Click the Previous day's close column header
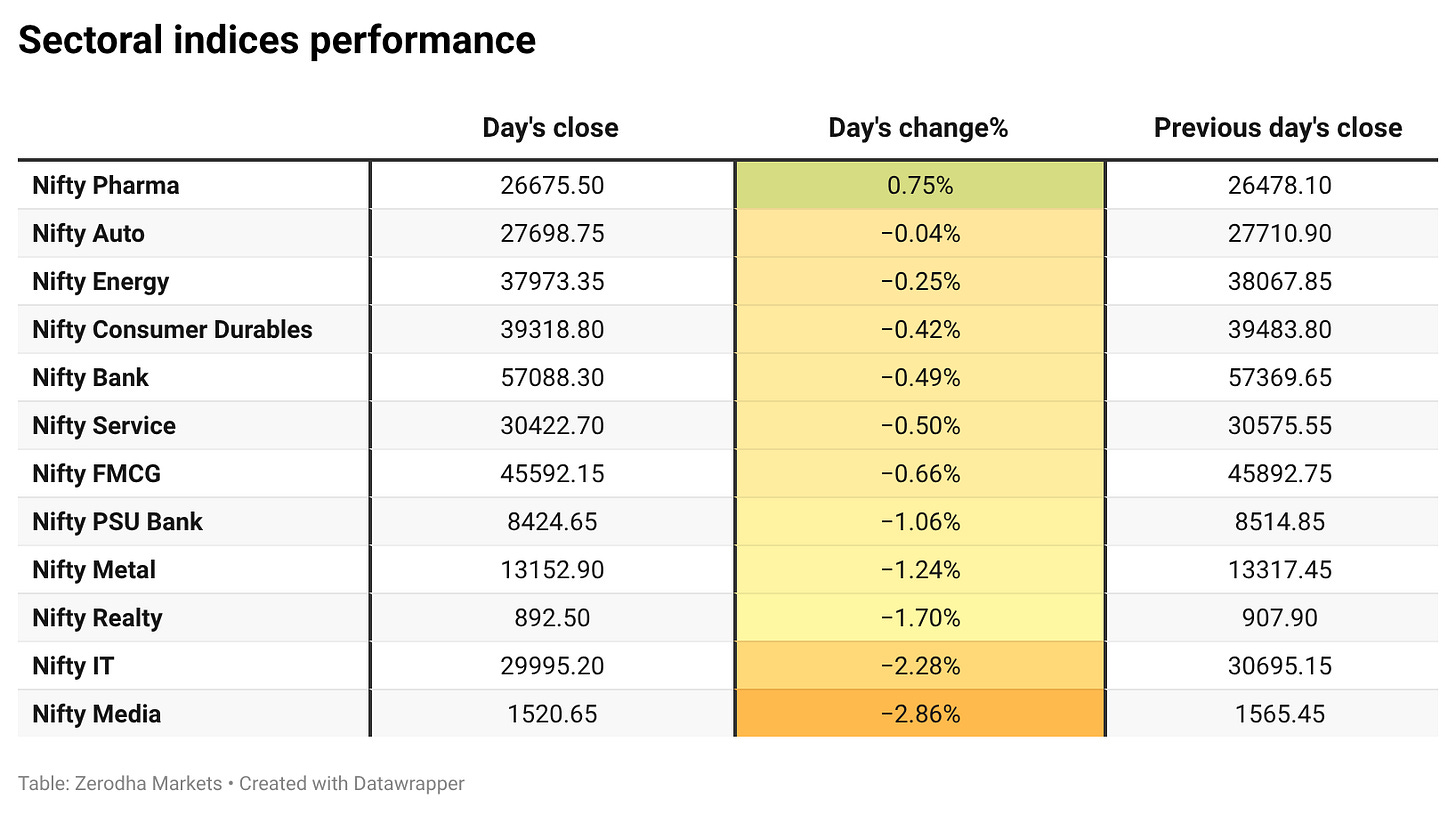The width and height of the screenshot is (1456, 813). [1278, 128]
